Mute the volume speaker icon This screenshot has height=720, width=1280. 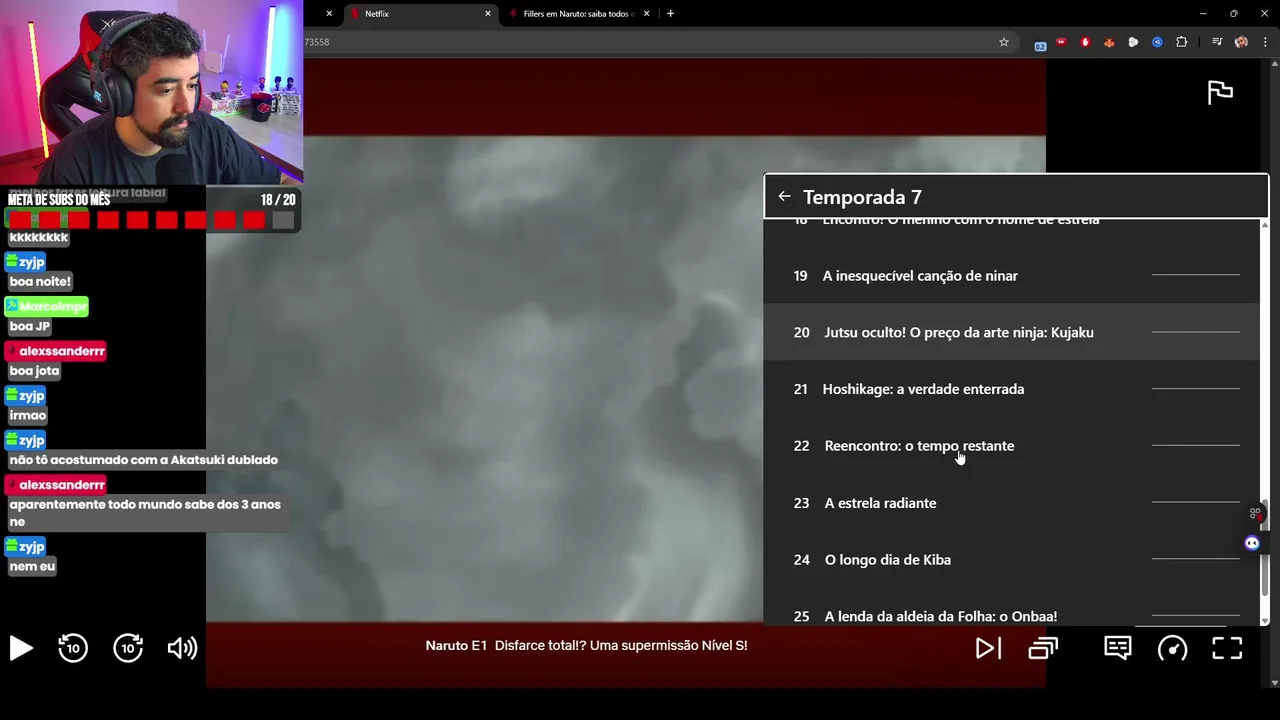point(182,648)
